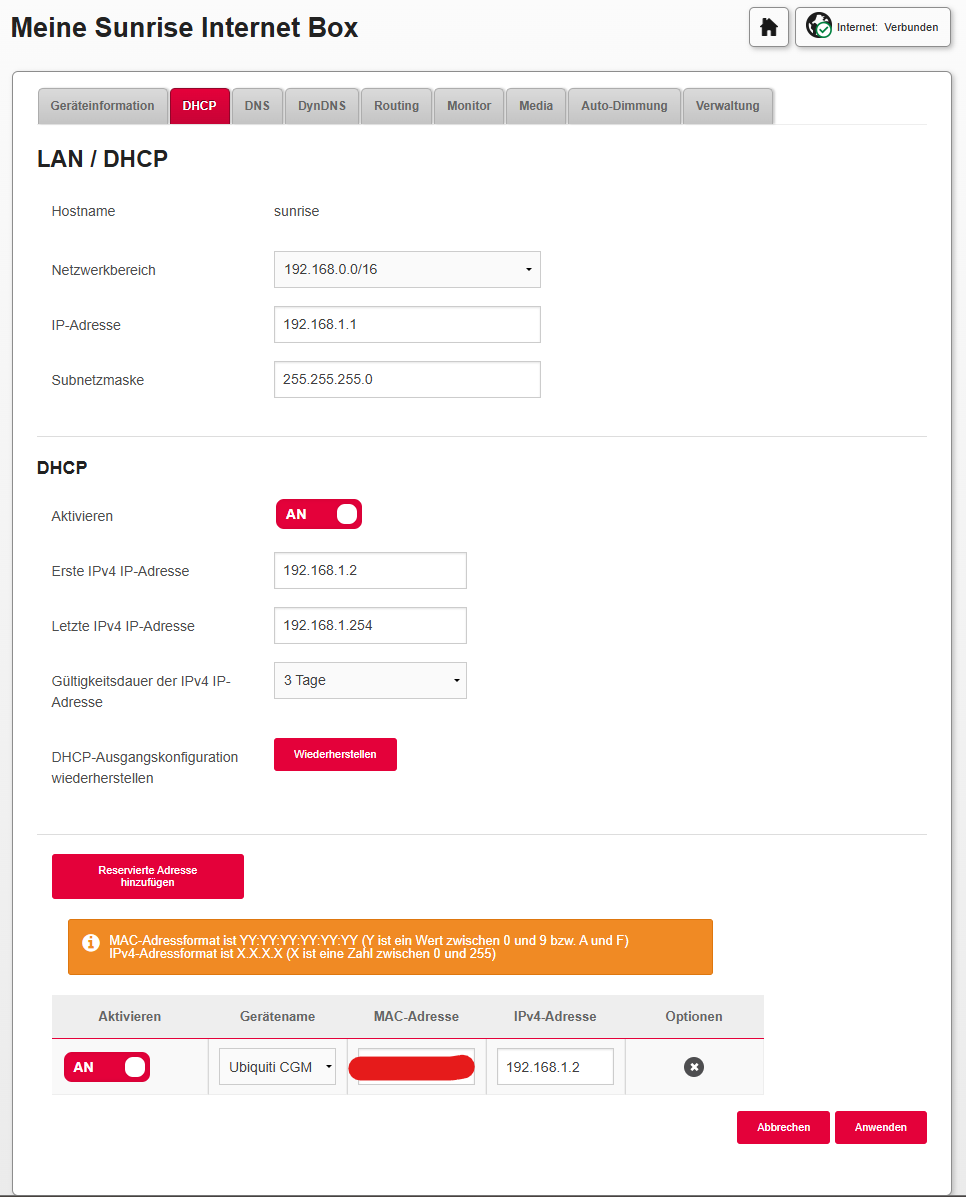Click the Internet connection status globe icon

click(x=819, y=27)
